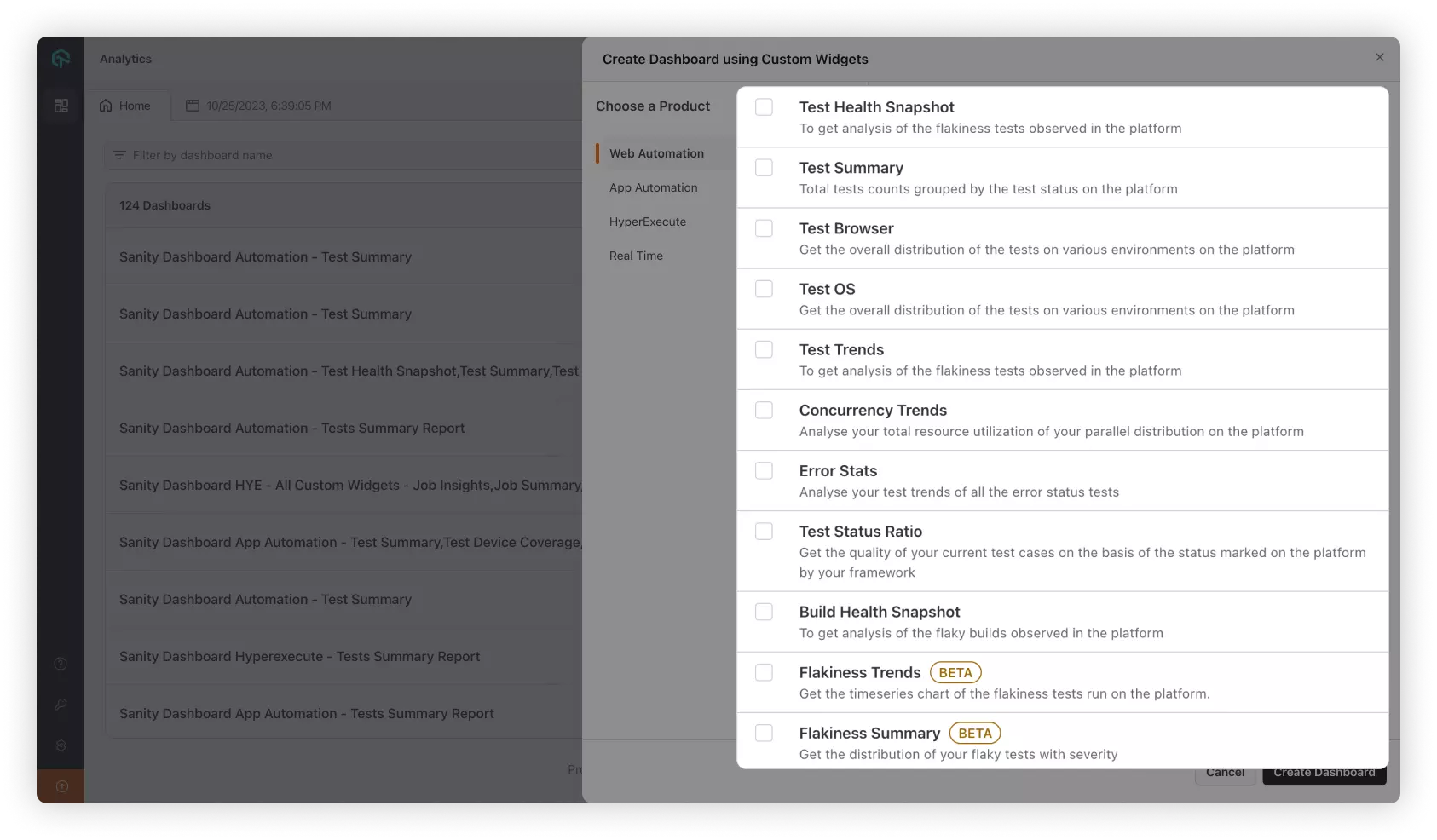This screenshot has height=840, width=1437.
Task: Open the dashboards grid icon in sidebar
Action: click(x=61, y=106)
